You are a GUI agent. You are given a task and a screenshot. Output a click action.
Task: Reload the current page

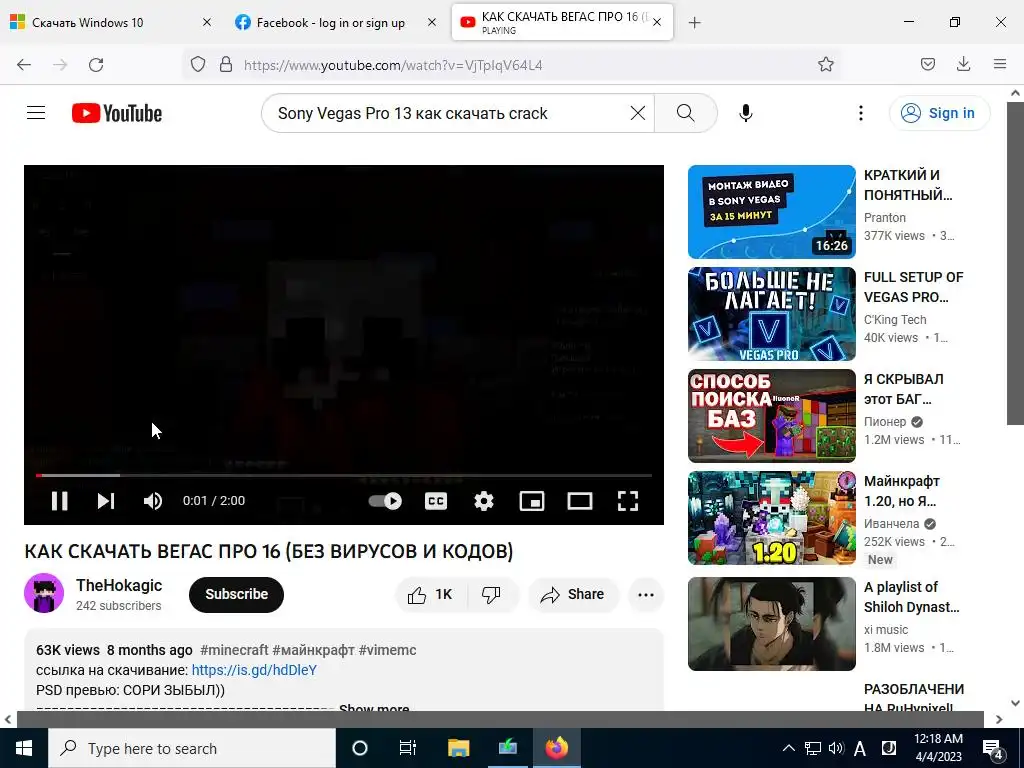coord(96,65)
